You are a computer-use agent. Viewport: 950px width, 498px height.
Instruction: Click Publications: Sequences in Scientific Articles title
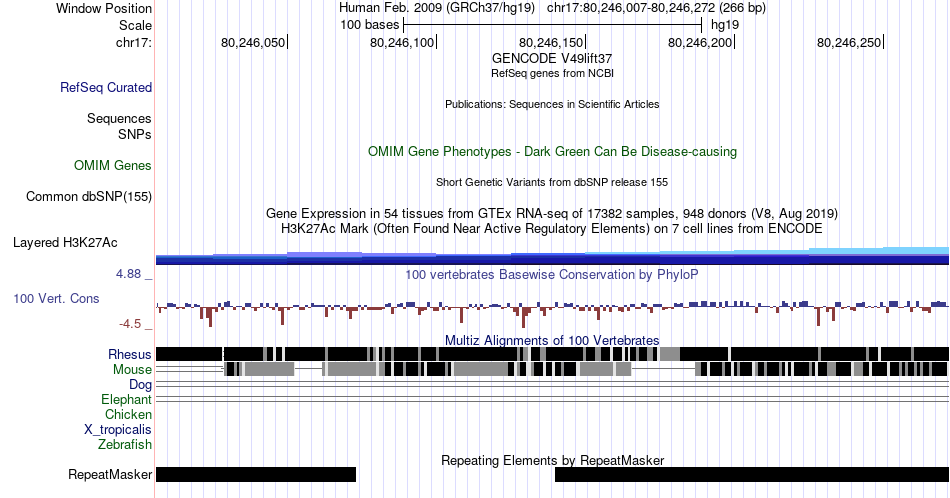pyautogui.click(x=552, y=104)
